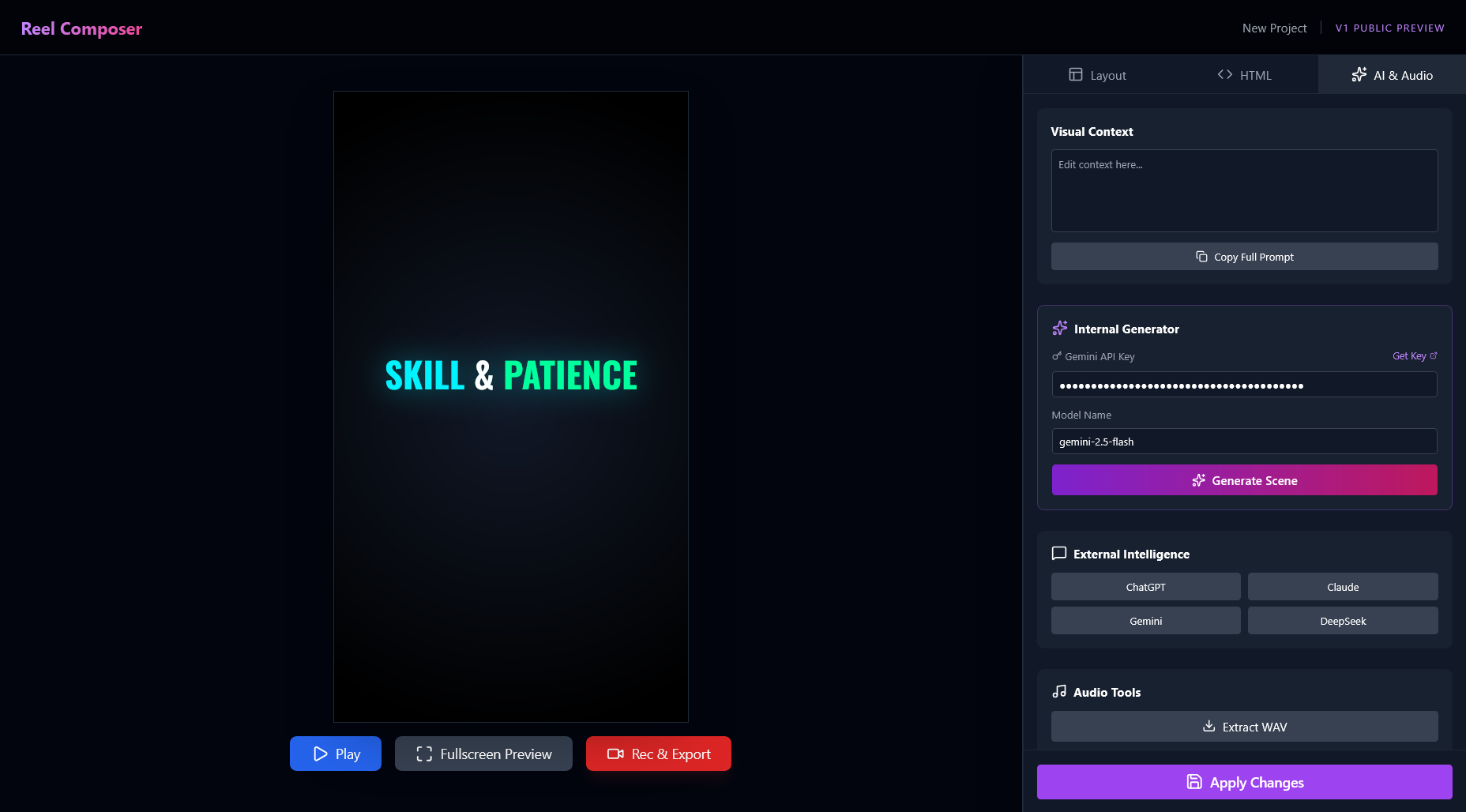Click the Visual Context heading
This screenshot has height=812, width=1466.
(x=1092, y=132)
